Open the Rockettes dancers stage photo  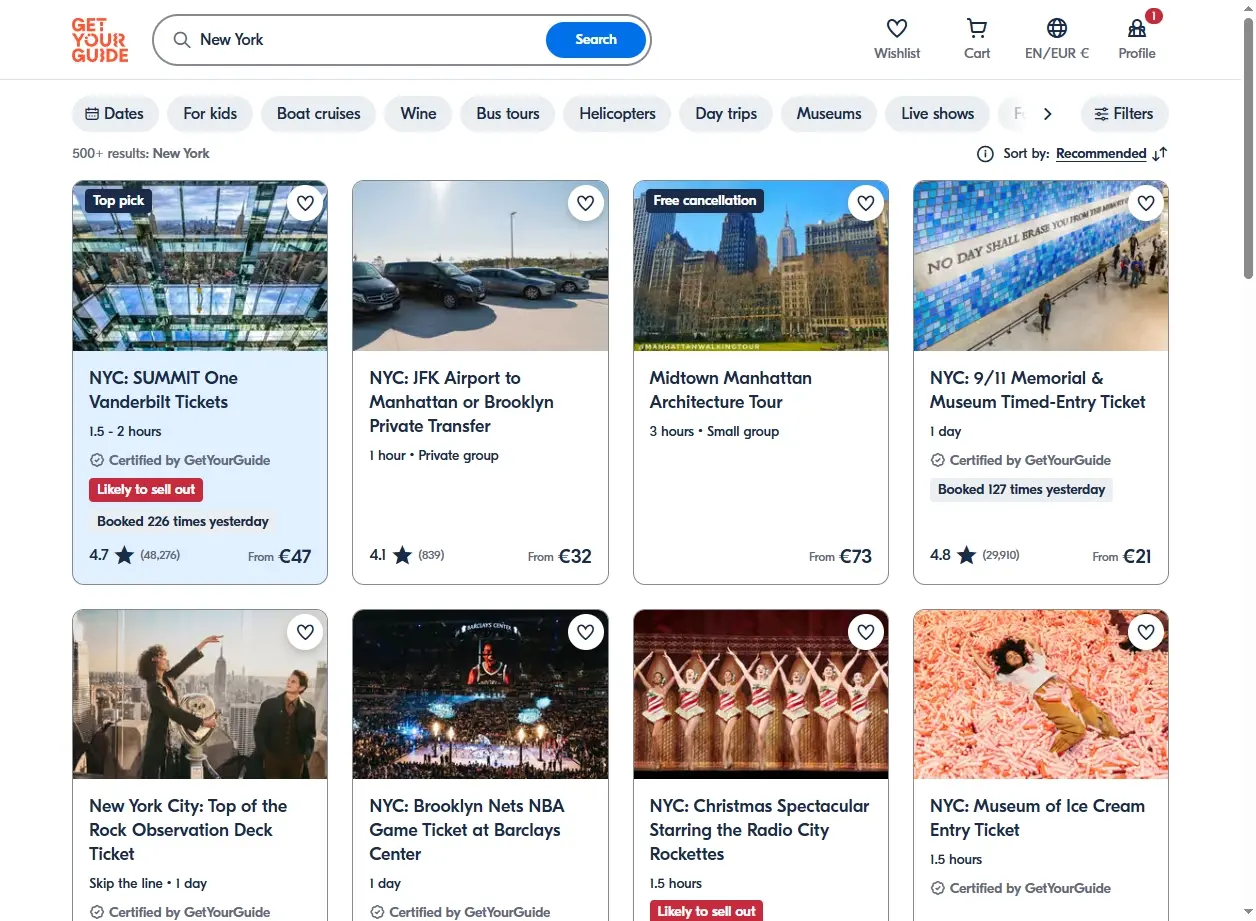tap(761, 694)
